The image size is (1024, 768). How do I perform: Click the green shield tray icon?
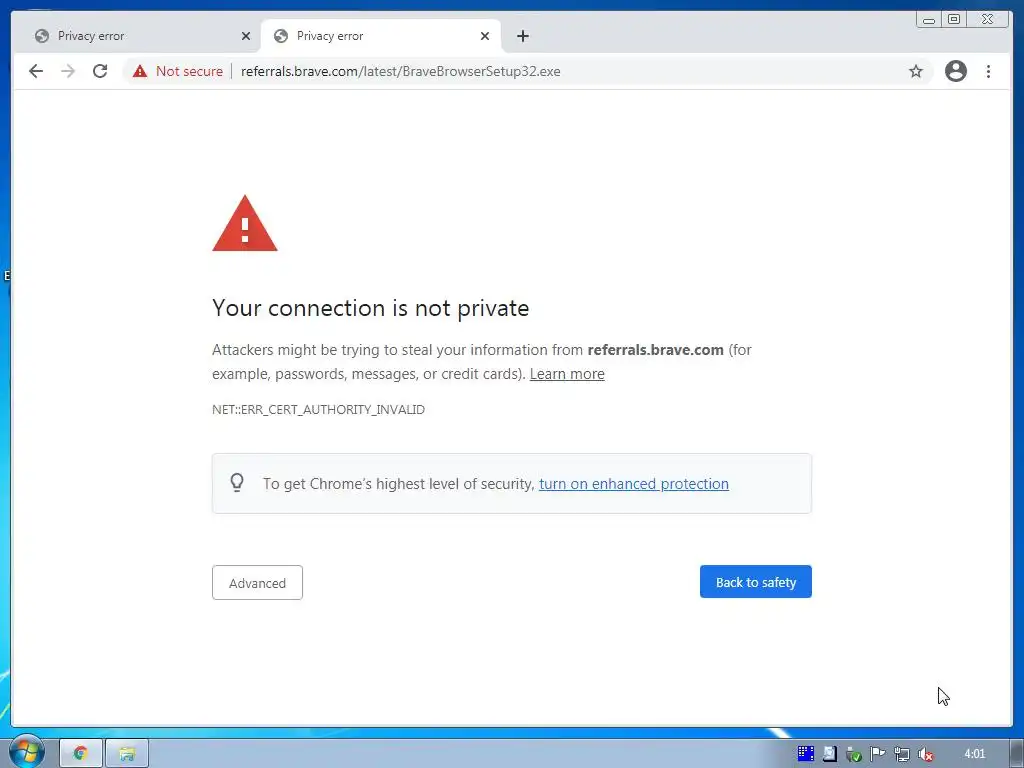tap(854, 754)
